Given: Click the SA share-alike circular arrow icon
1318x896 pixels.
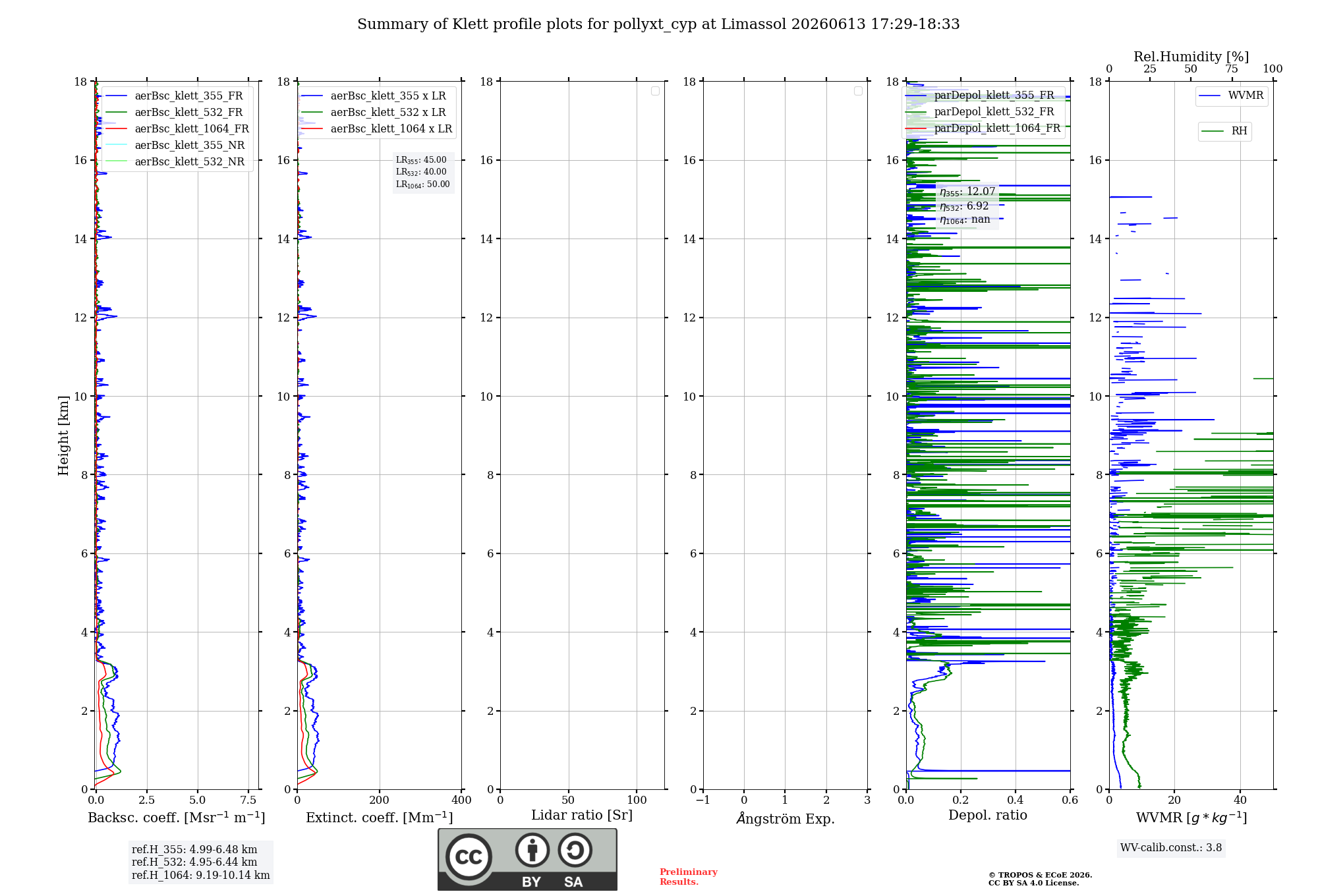Looking at the screenshot, I should click(x=575, y=850).
